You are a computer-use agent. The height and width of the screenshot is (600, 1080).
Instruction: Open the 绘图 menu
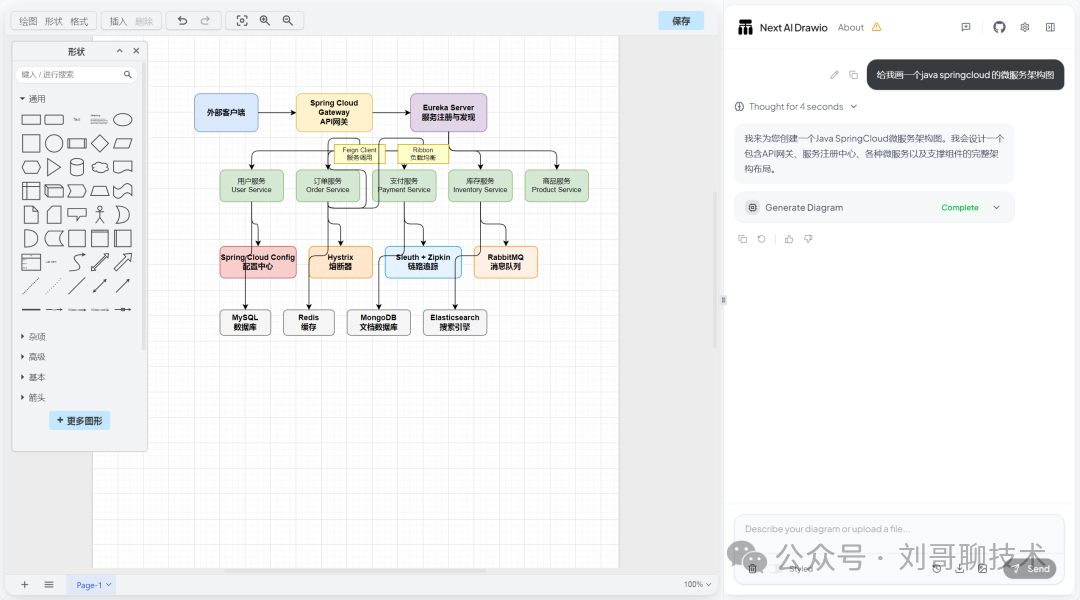point(28,21)
